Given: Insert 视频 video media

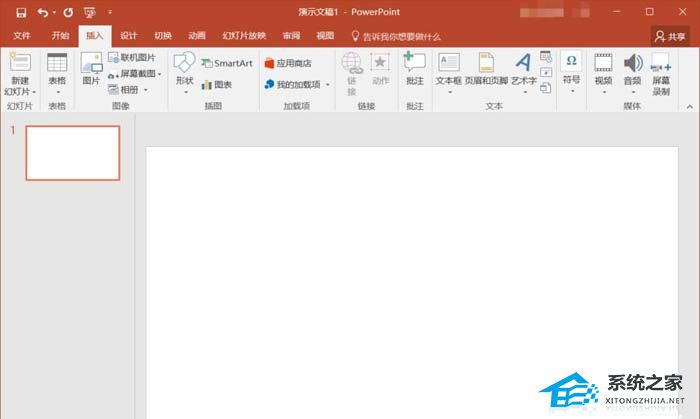Looking at the screenshot, I should (602, 70).
